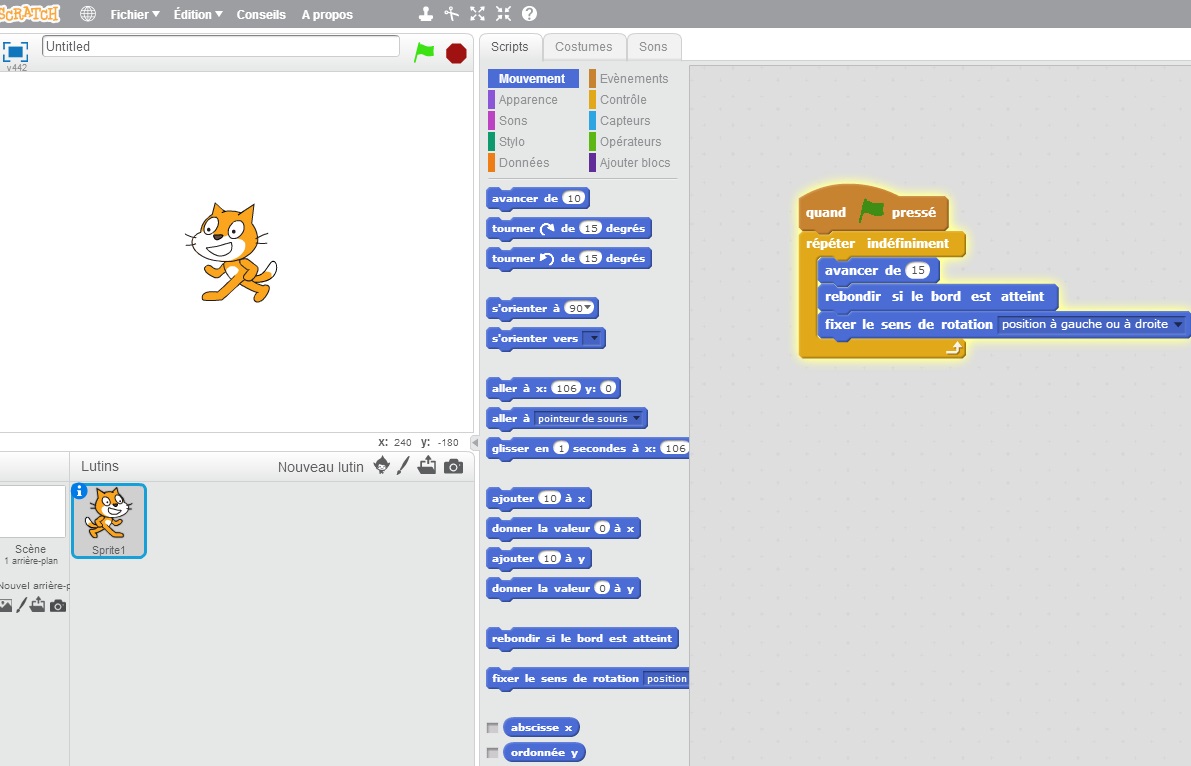This screenshot has height=766, width=1191.
Task: Enable the abscisse x checkbox
Action: pyautogui.click(x=492, y=728)
